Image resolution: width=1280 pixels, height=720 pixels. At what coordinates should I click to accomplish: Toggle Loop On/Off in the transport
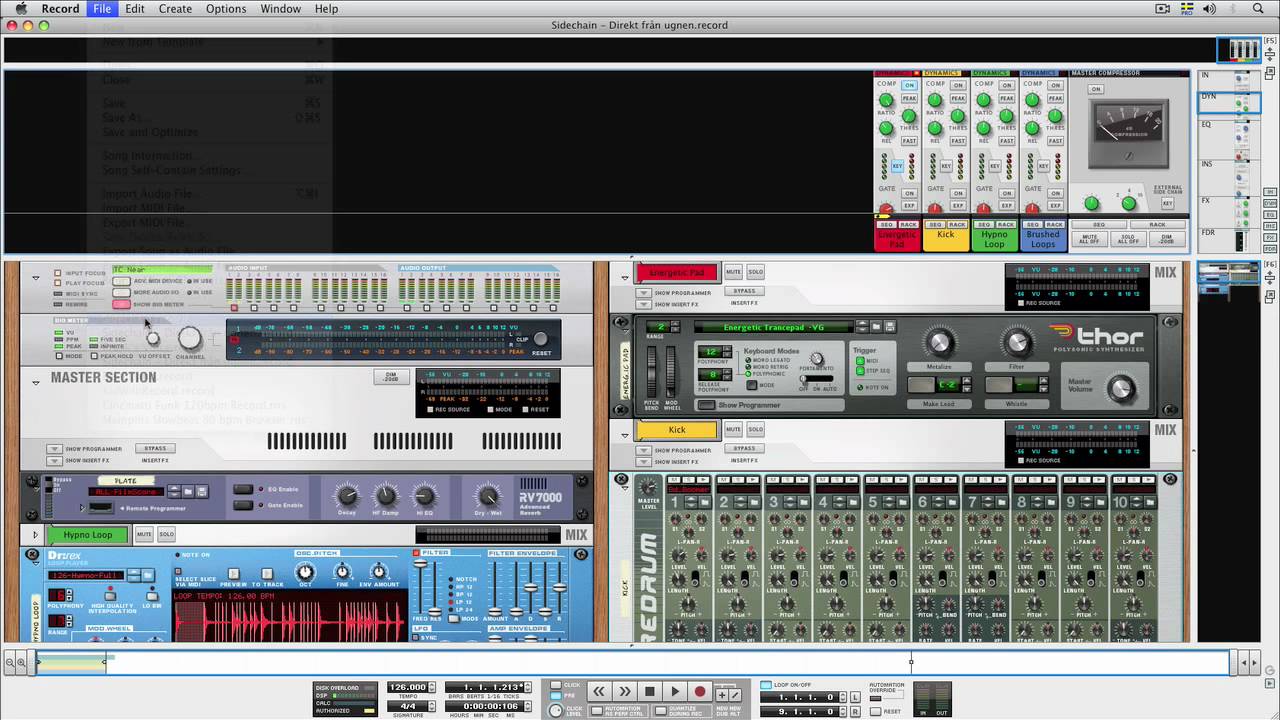point(766,684)
